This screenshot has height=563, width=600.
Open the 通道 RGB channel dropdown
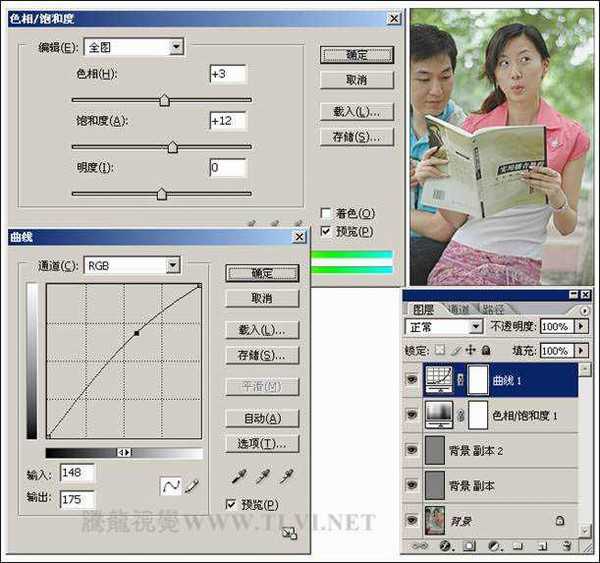[x=172, y=265]
